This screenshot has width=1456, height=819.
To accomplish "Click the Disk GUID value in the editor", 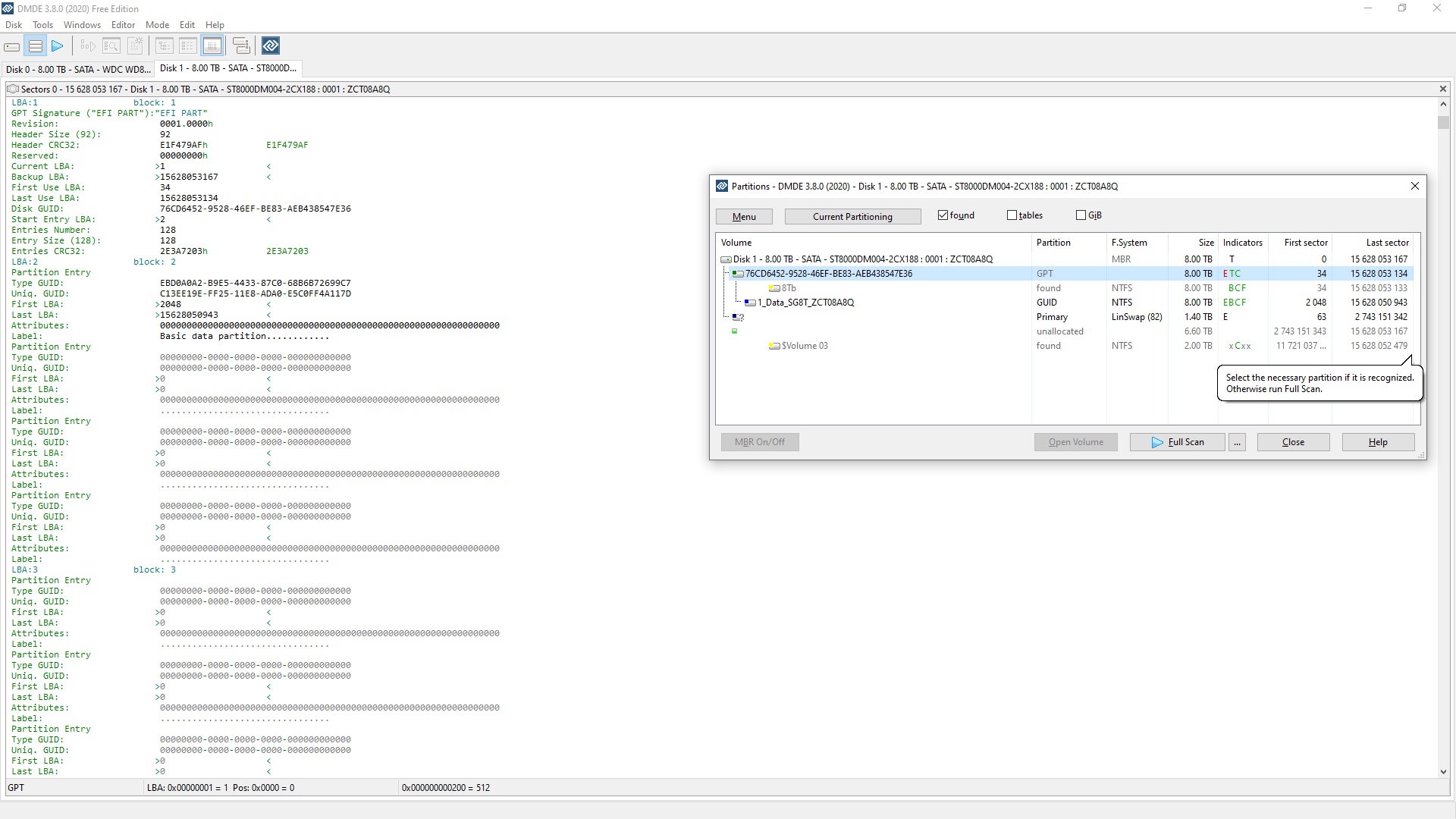I will 255,209.
